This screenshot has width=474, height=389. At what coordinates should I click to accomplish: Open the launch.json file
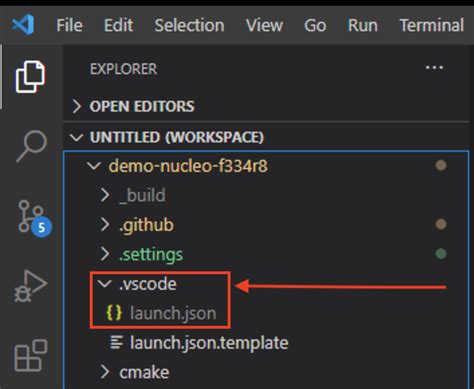(173, 313)
